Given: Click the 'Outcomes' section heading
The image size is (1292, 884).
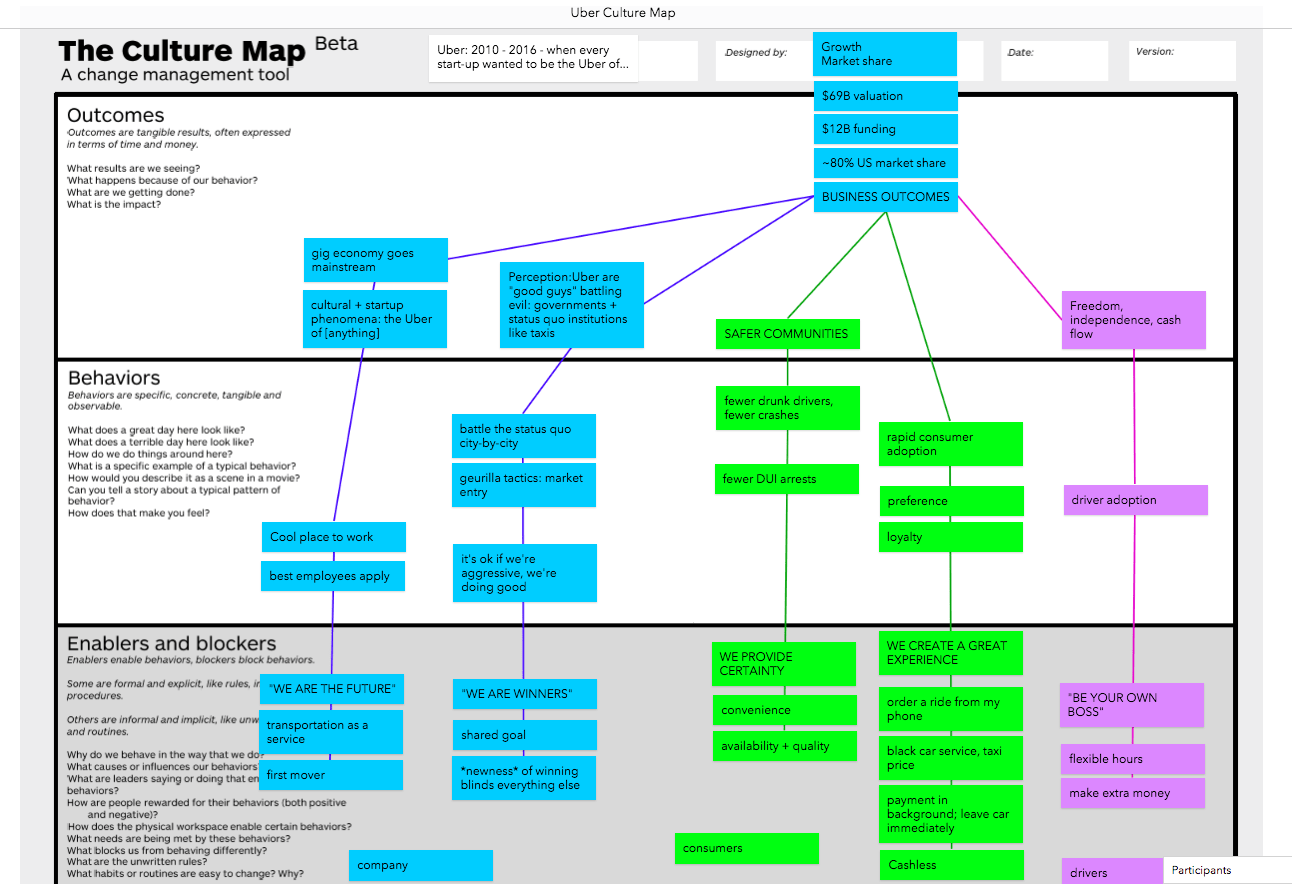Looking at the screenshot, I should point(116,115).
